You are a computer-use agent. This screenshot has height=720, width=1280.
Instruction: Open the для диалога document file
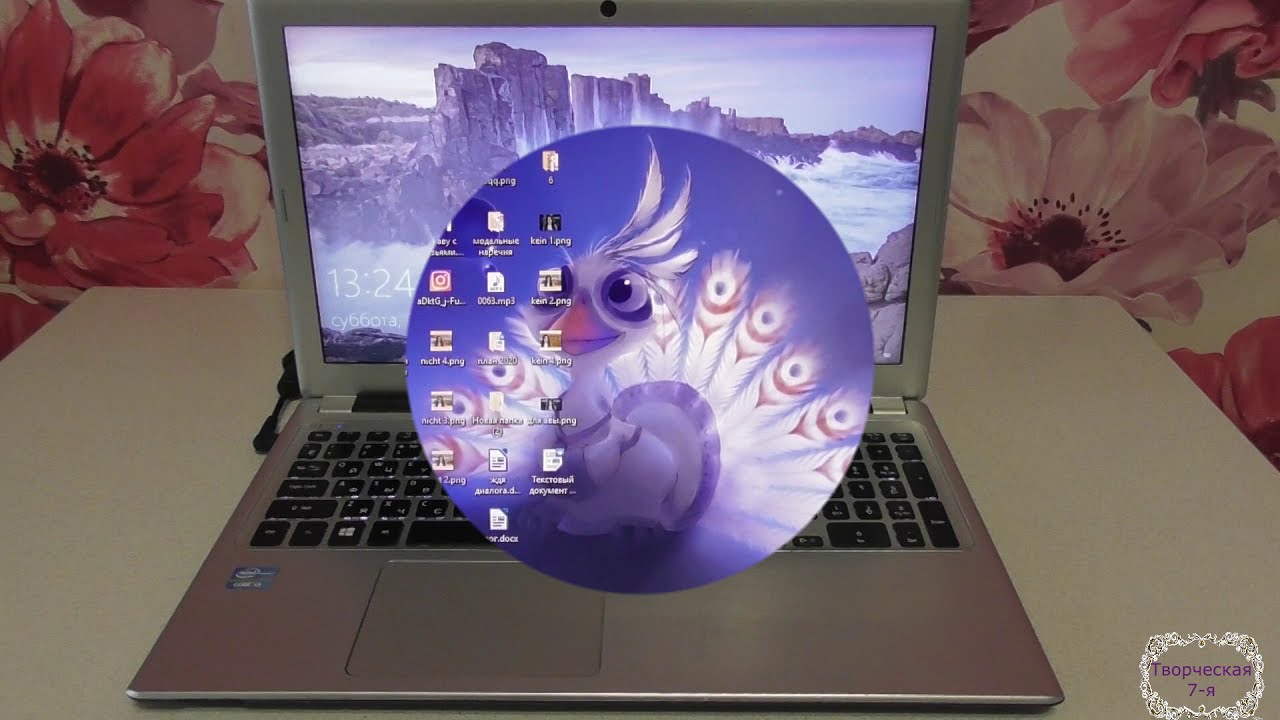click(x=498, y=473)
